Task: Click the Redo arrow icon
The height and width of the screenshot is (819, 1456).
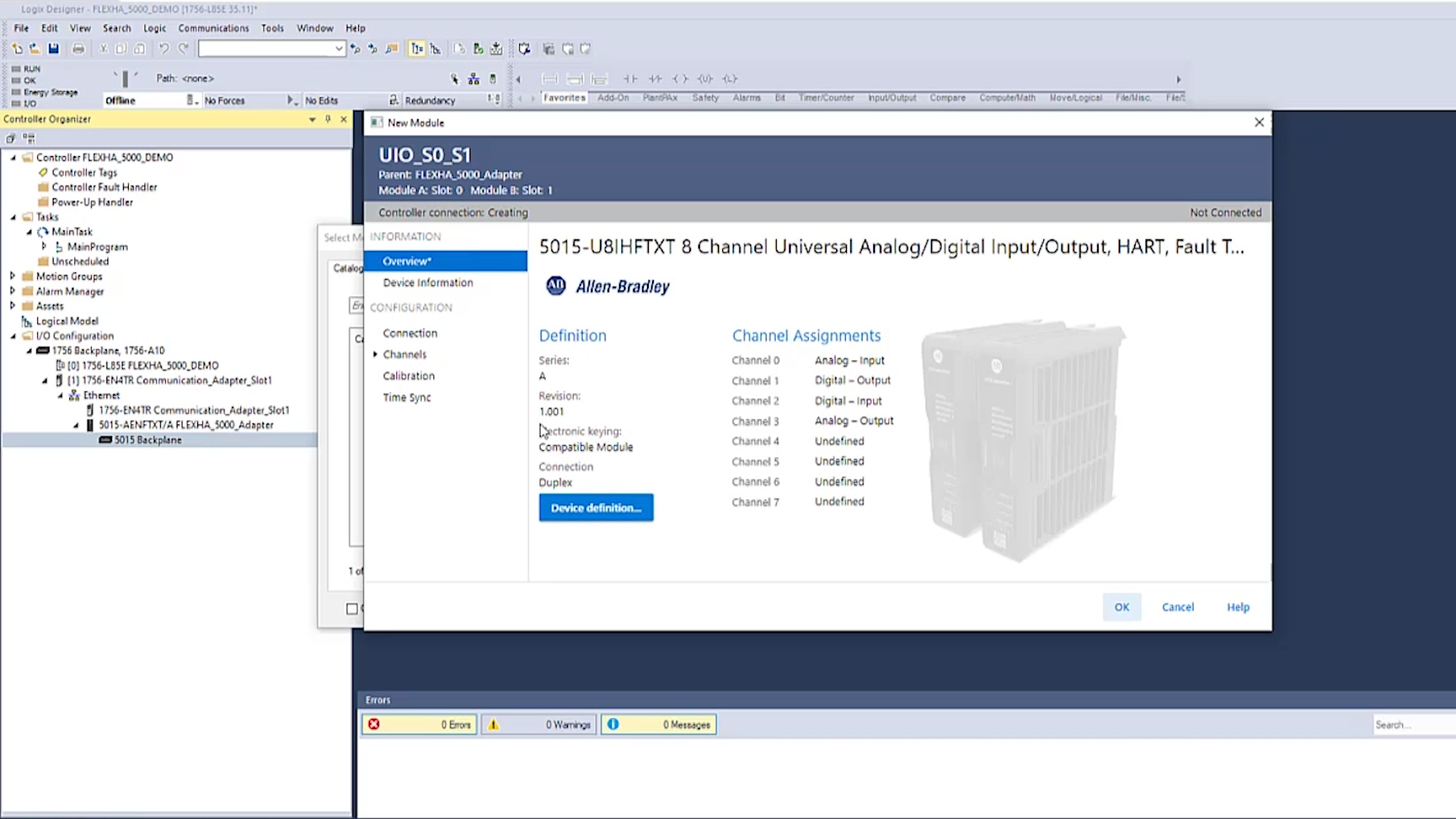Action: click(183, 49)
